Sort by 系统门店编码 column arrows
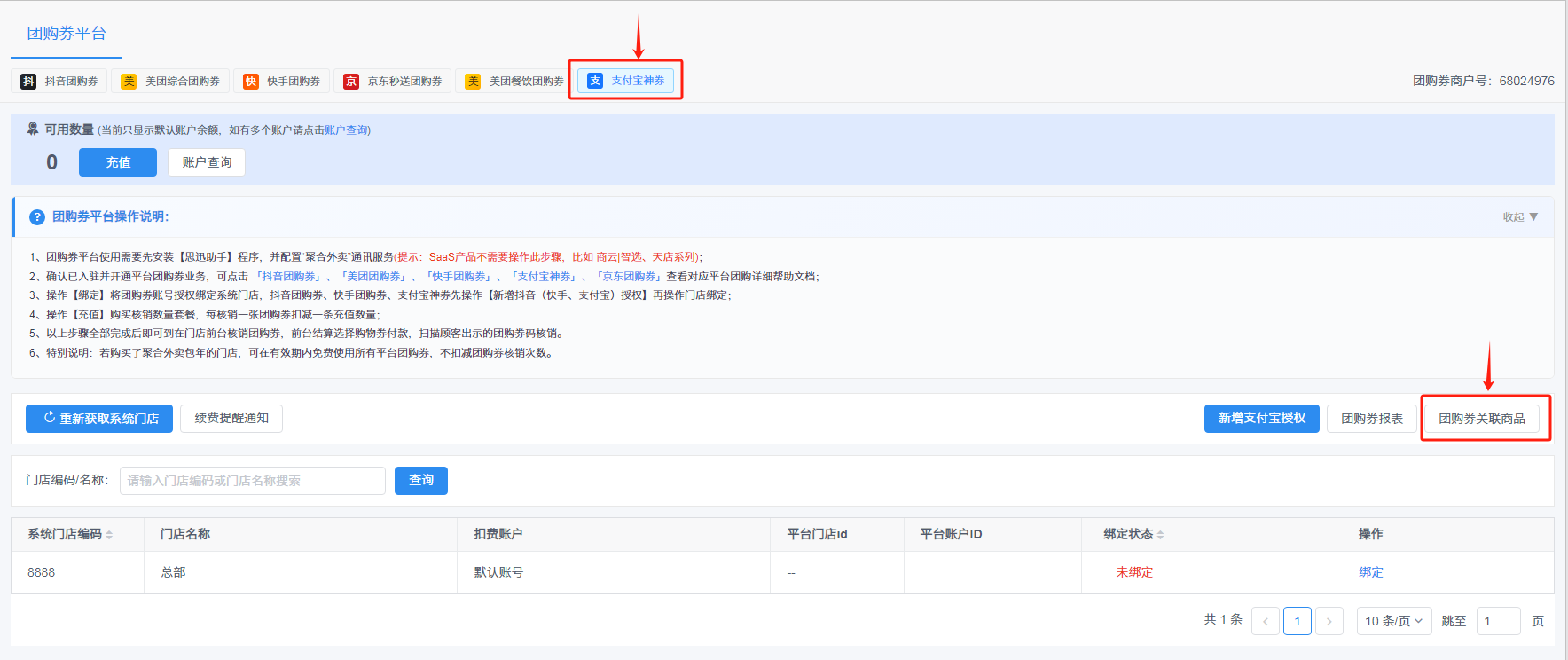 tap(109, 535)
